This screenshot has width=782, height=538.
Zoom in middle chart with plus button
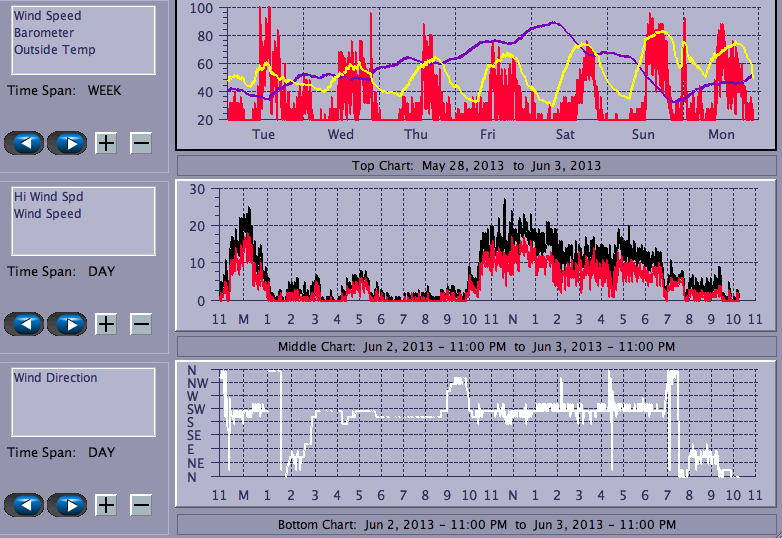(106, 324)
